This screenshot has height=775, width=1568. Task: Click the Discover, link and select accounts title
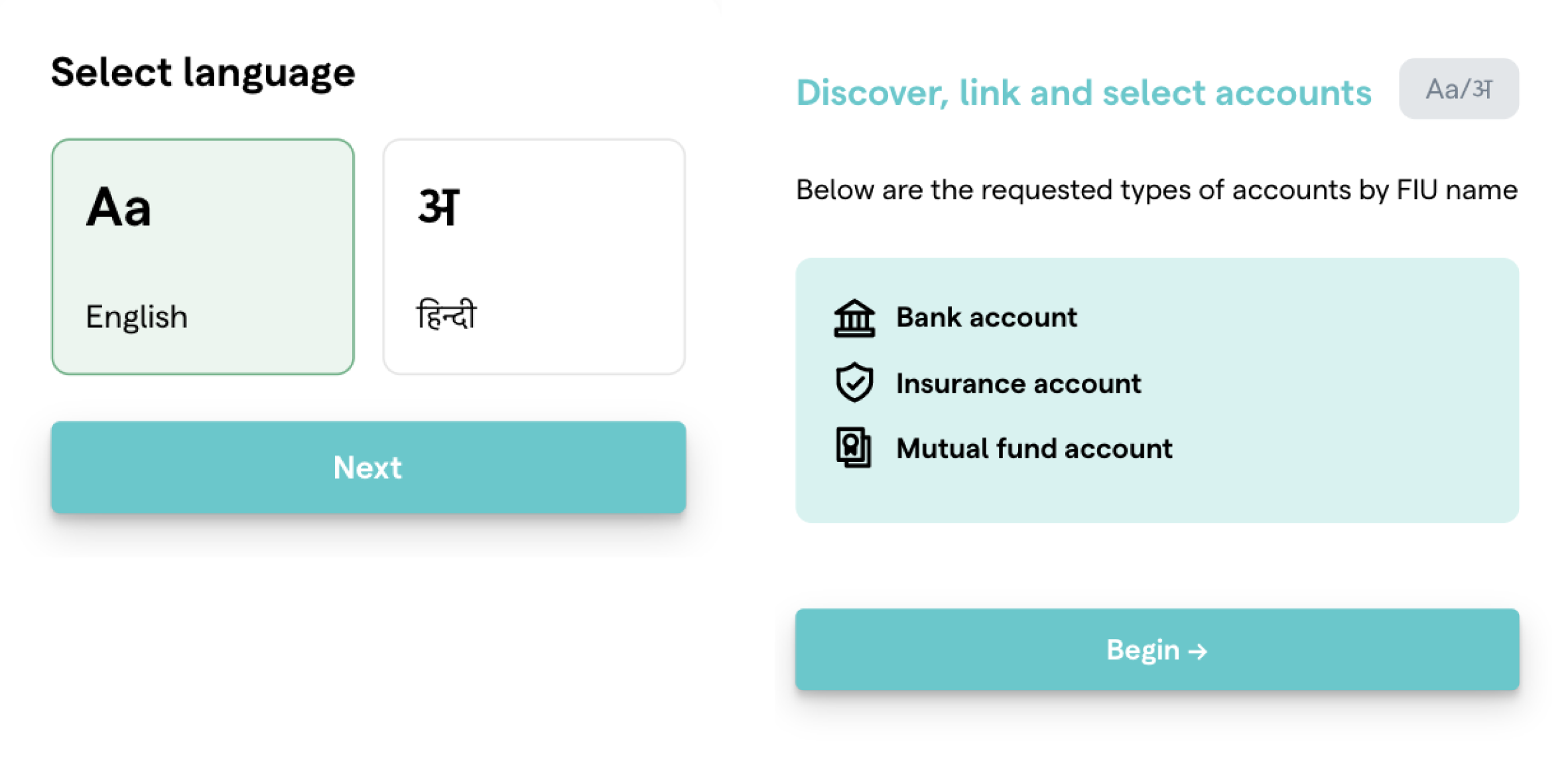(x=1084, y=92)
